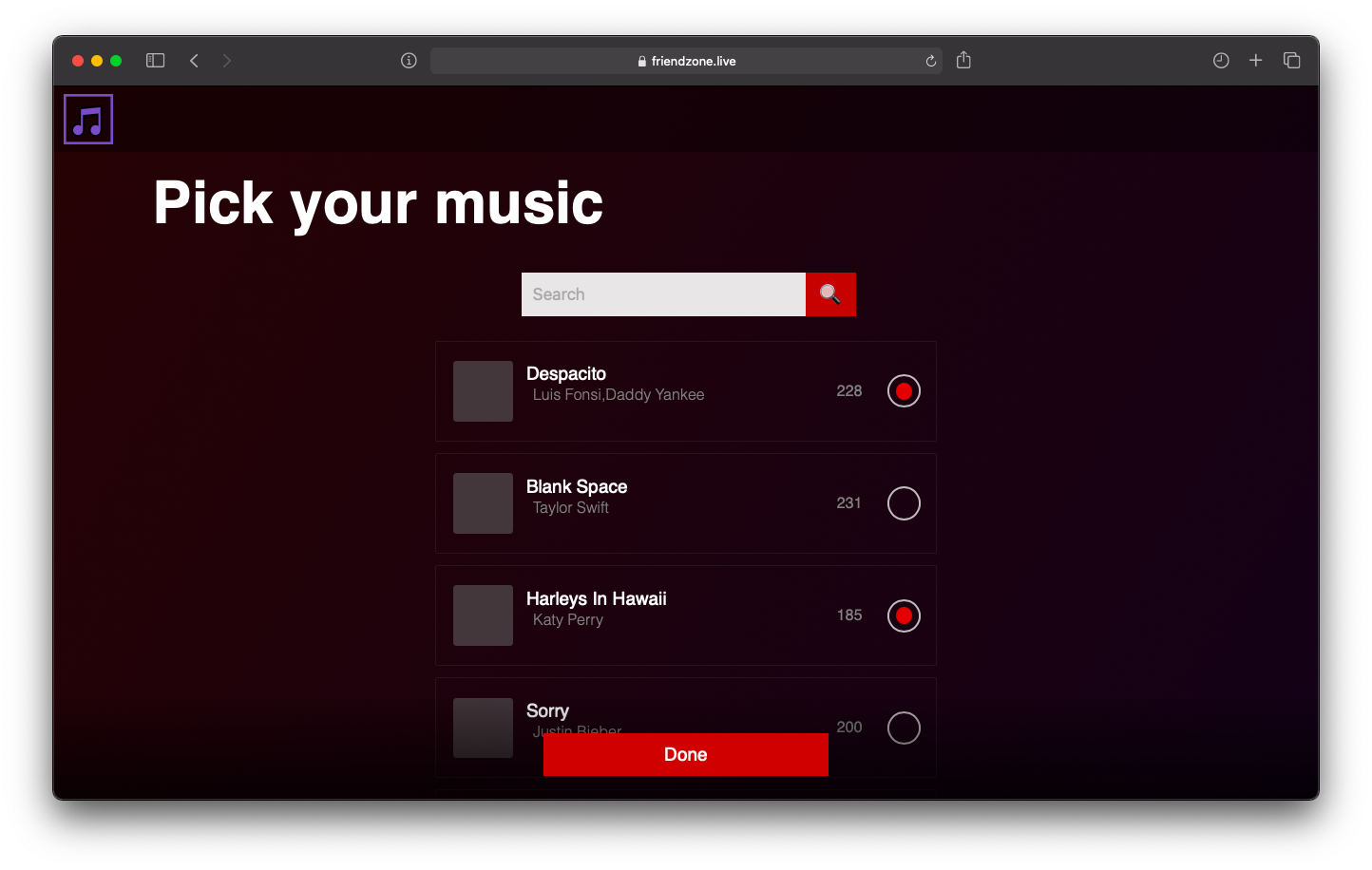1372x870 pixels.
Task: Click the Pick your music heading
Action: point(378,203)
